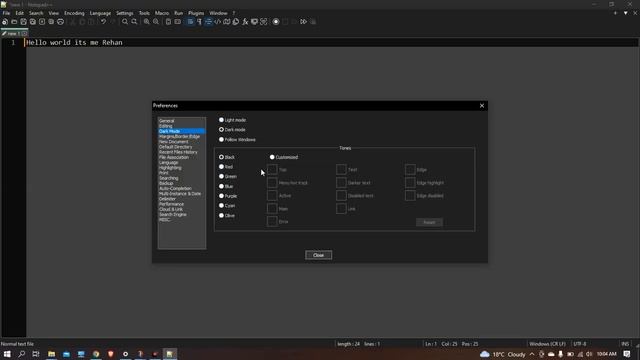Open the Auto-Completion preferences category
Viewport: 640px width, 360px height.
pyautogui.click(x=175, y=189)
